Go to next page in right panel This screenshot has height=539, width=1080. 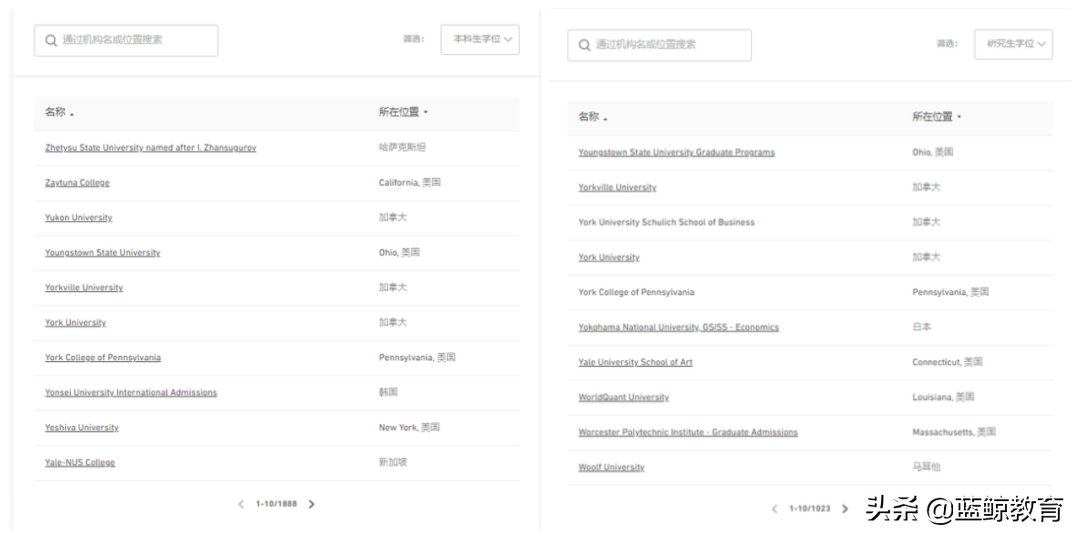point(845,509)
